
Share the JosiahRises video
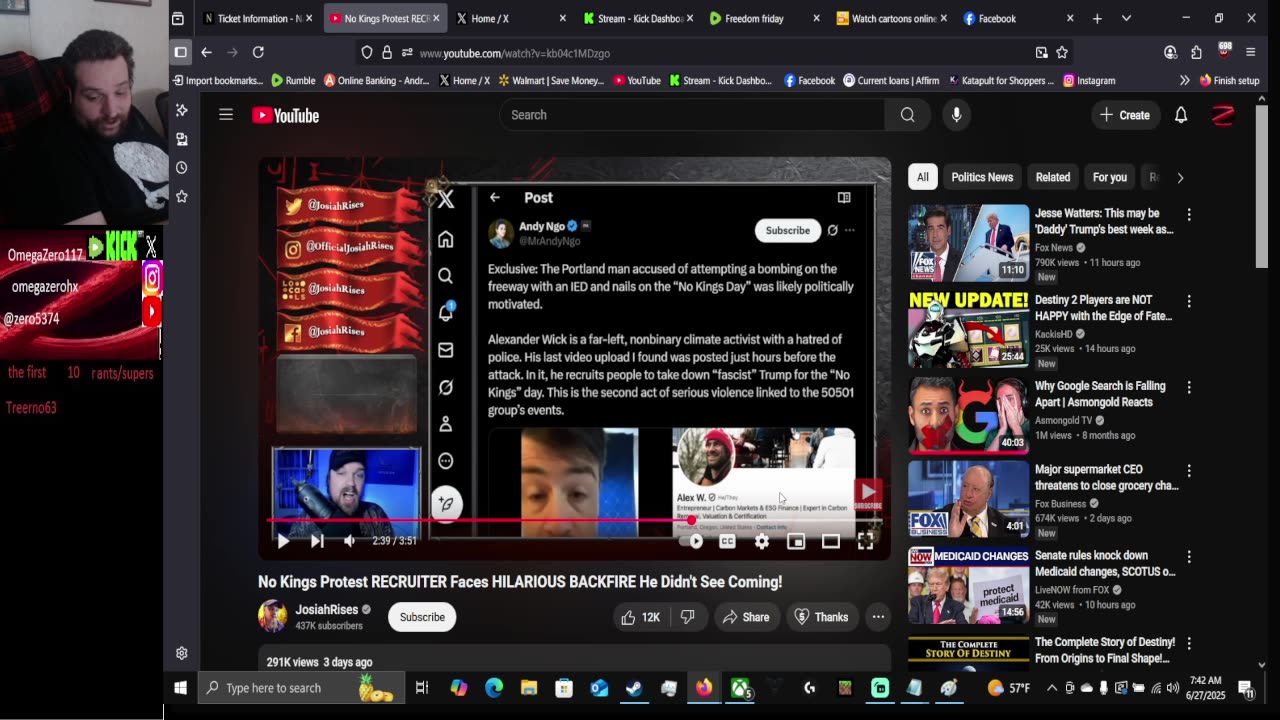(746, 617)
